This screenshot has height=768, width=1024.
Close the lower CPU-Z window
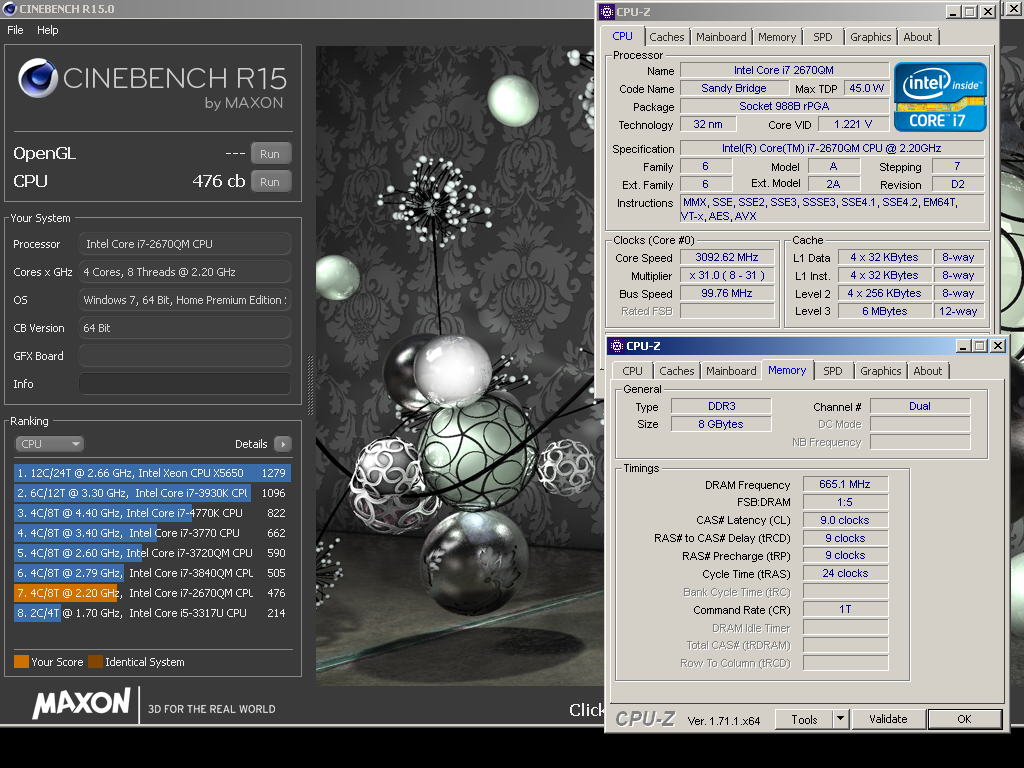998,346
